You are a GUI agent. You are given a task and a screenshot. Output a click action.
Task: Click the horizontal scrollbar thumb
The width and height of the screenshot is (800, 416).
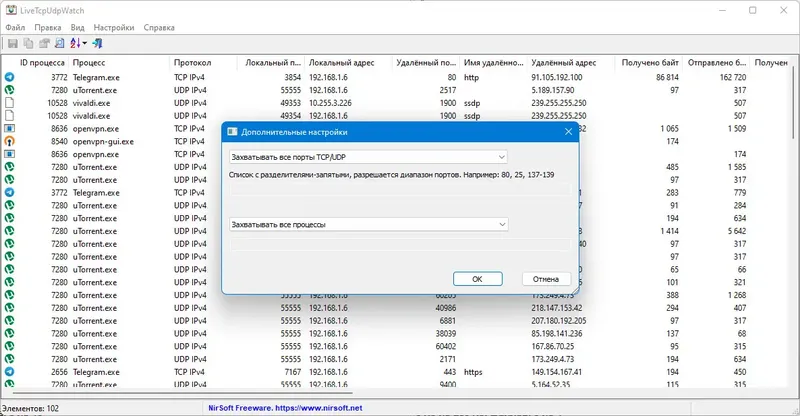pos(183,394)
